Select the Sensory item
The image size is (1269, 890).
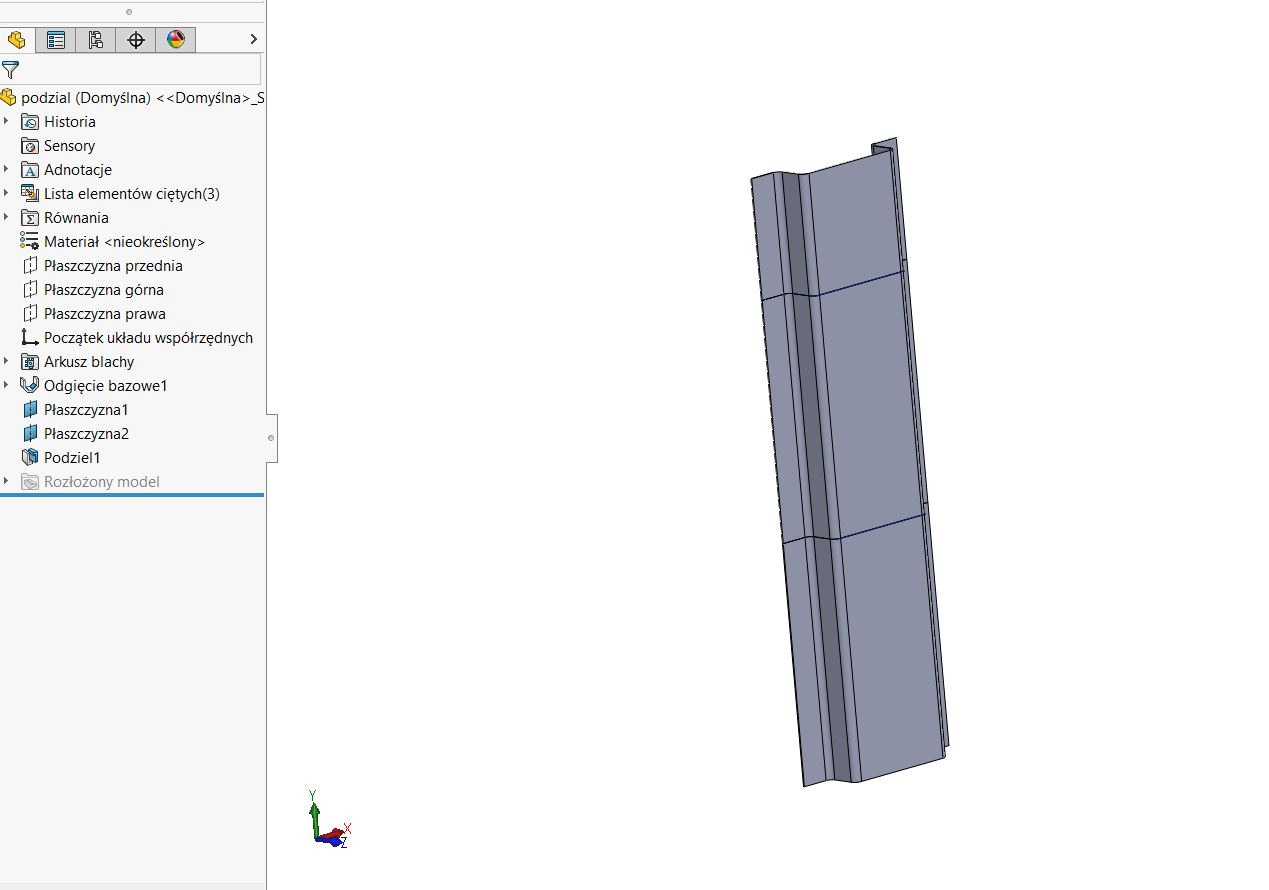69,146
